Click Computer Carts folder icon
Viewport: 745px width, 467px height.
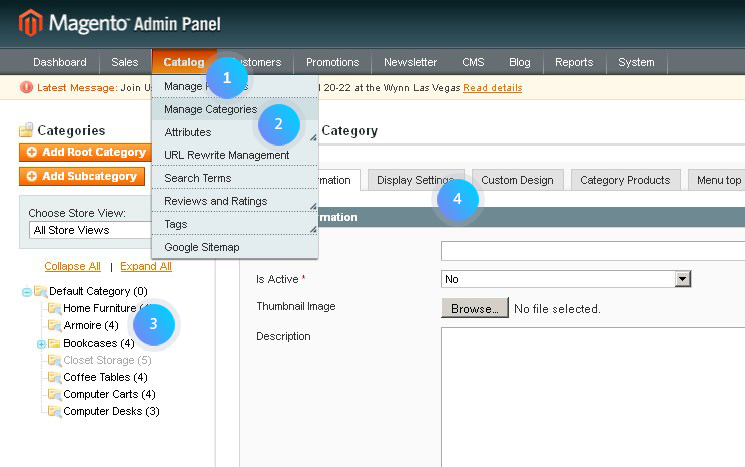[x=55, y=394]
